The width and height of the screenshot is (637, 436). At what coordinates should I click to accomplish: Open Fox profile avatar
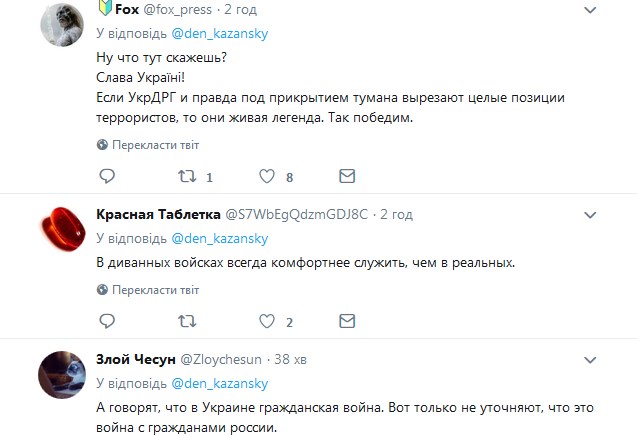60,24
